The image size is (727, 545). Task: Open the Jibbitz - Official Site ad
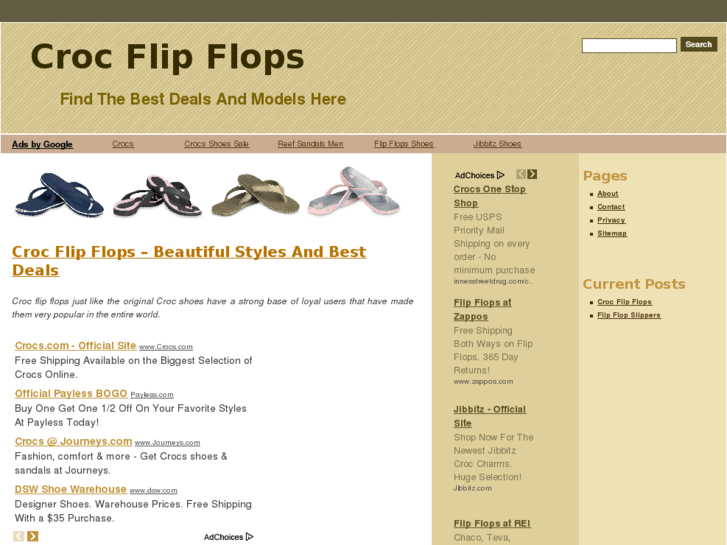[x=490, y=416]
